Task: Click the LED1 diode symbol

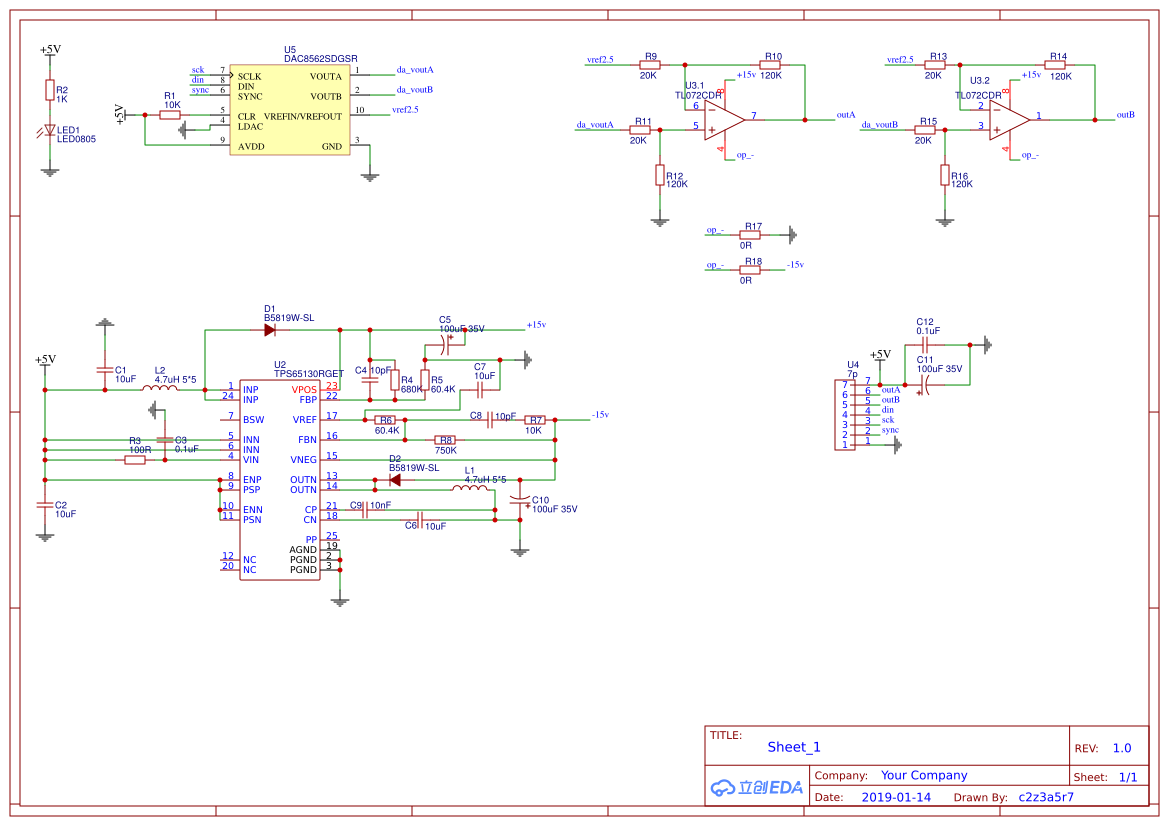Action: coord(50,130)
